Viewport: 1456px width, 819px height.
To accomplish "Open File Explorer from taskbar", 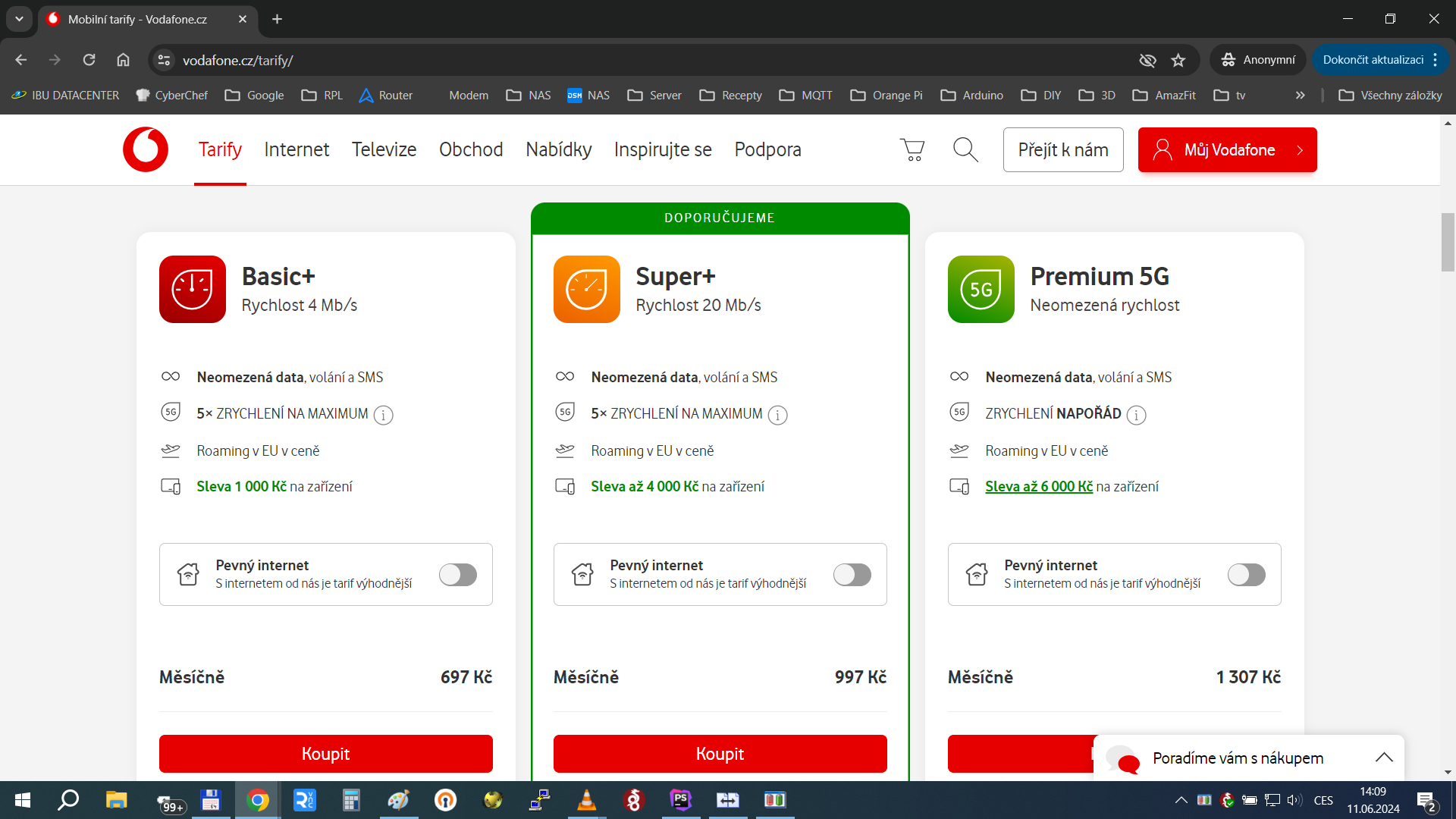I will click(116, 800).
